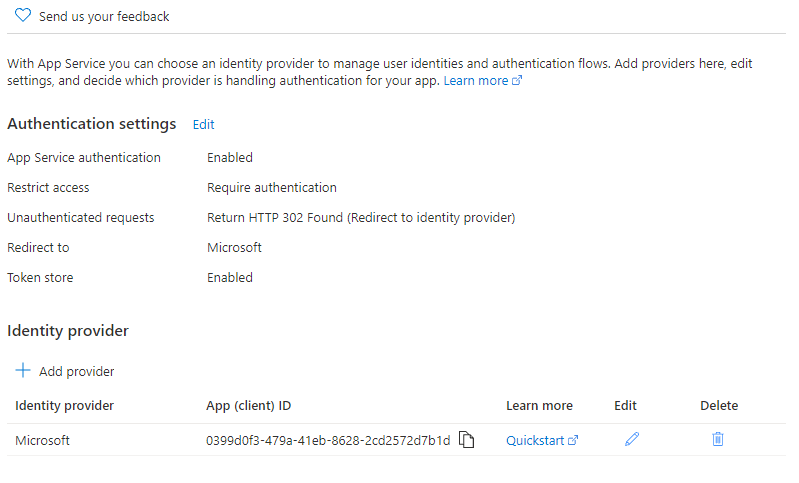Screen dimensions: 799x483
Task: Click the Quickstart external link icon
Action: pos(573,440)
